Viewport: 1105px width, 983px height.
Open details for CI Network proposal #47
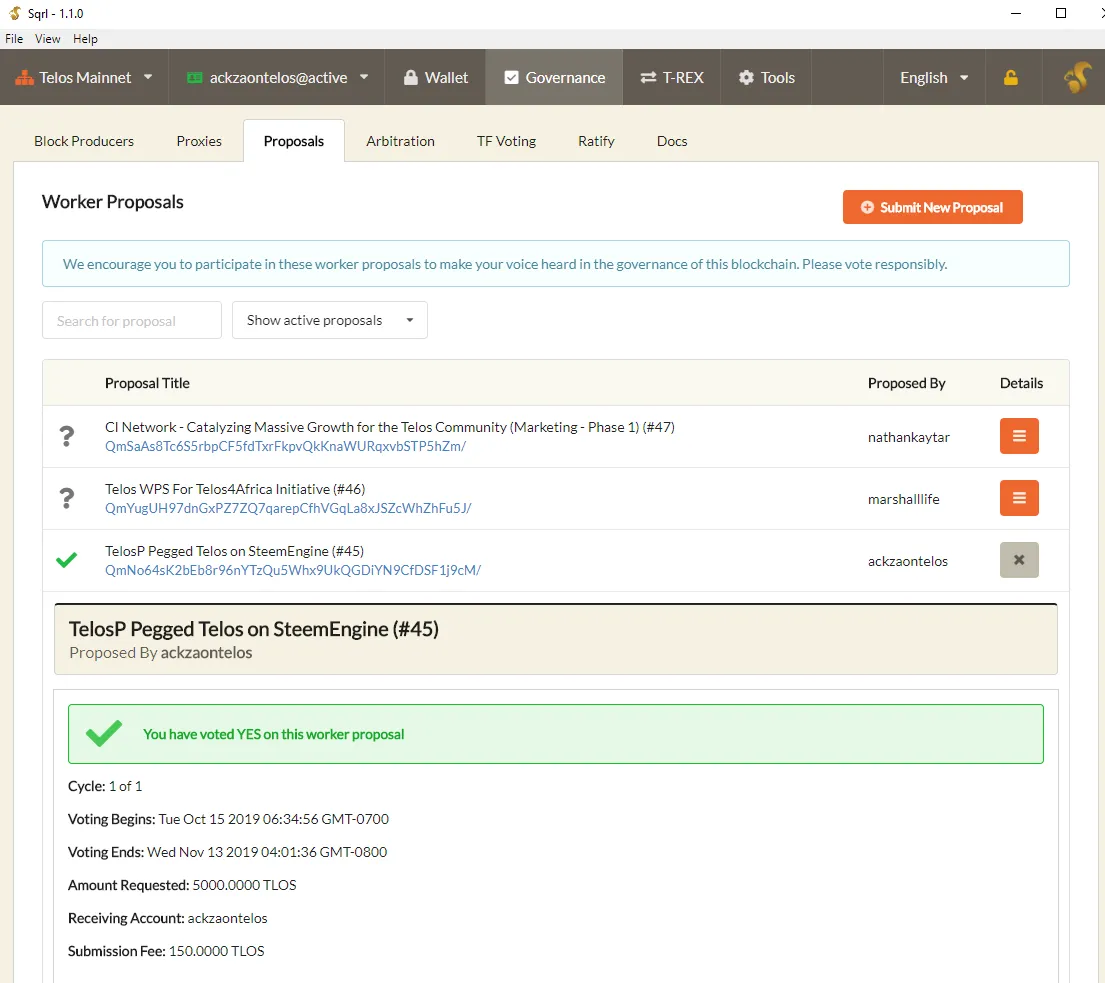point(1018,436)
